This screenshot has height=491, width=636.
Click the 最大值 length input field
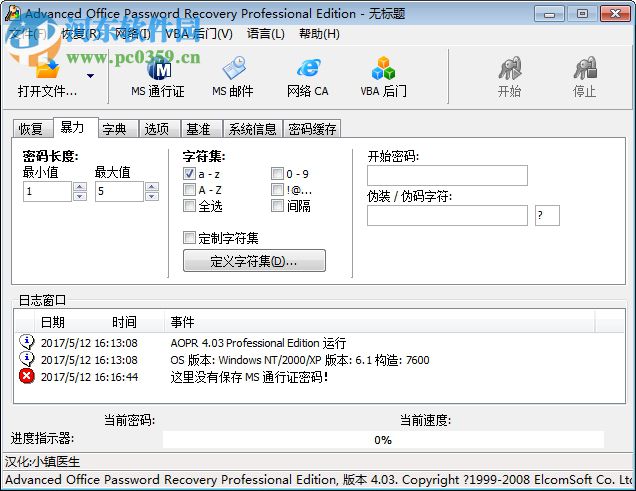click(119, 191)
